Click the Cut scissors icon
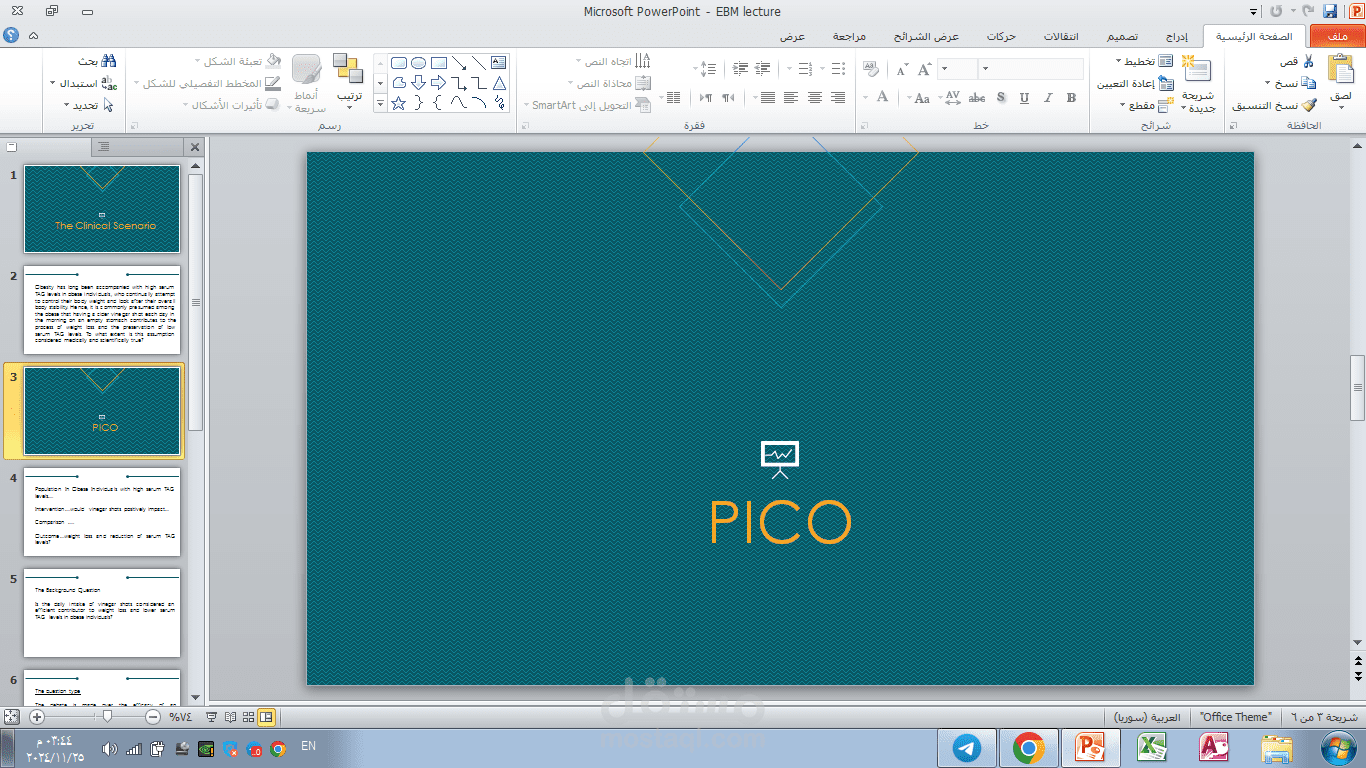This screenshot has width=1366, height=768. coord(1309,62)
